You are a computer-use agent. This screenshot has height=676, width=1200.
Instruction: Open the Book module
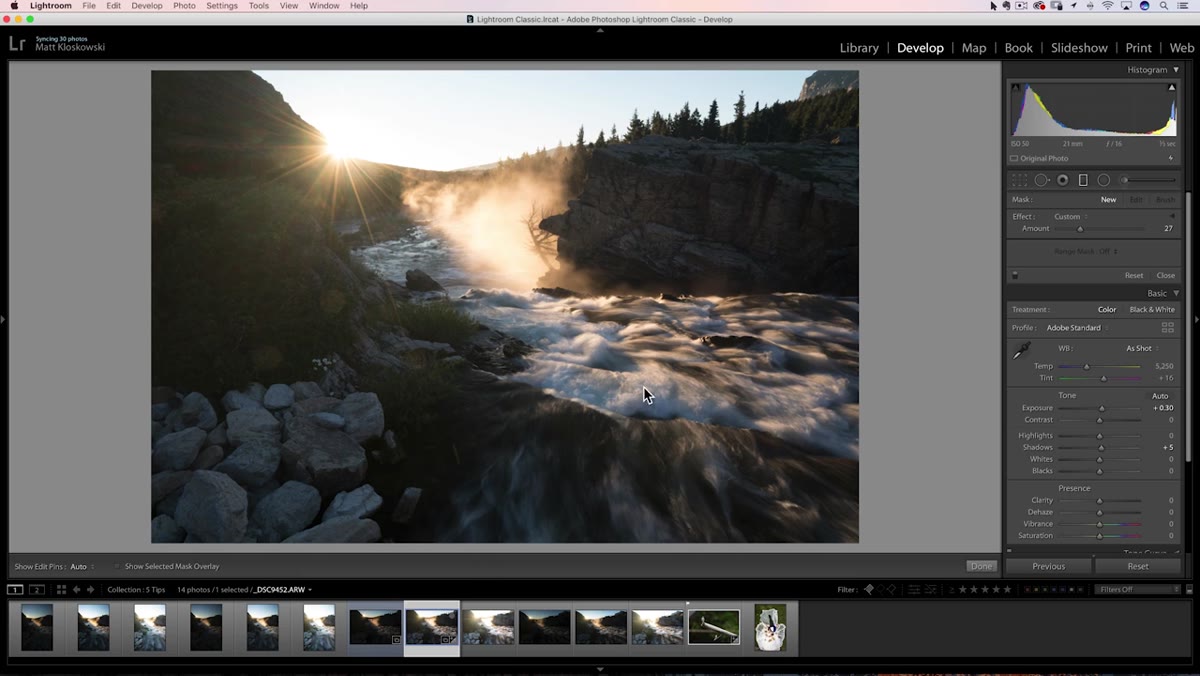tap(1018, 48)
